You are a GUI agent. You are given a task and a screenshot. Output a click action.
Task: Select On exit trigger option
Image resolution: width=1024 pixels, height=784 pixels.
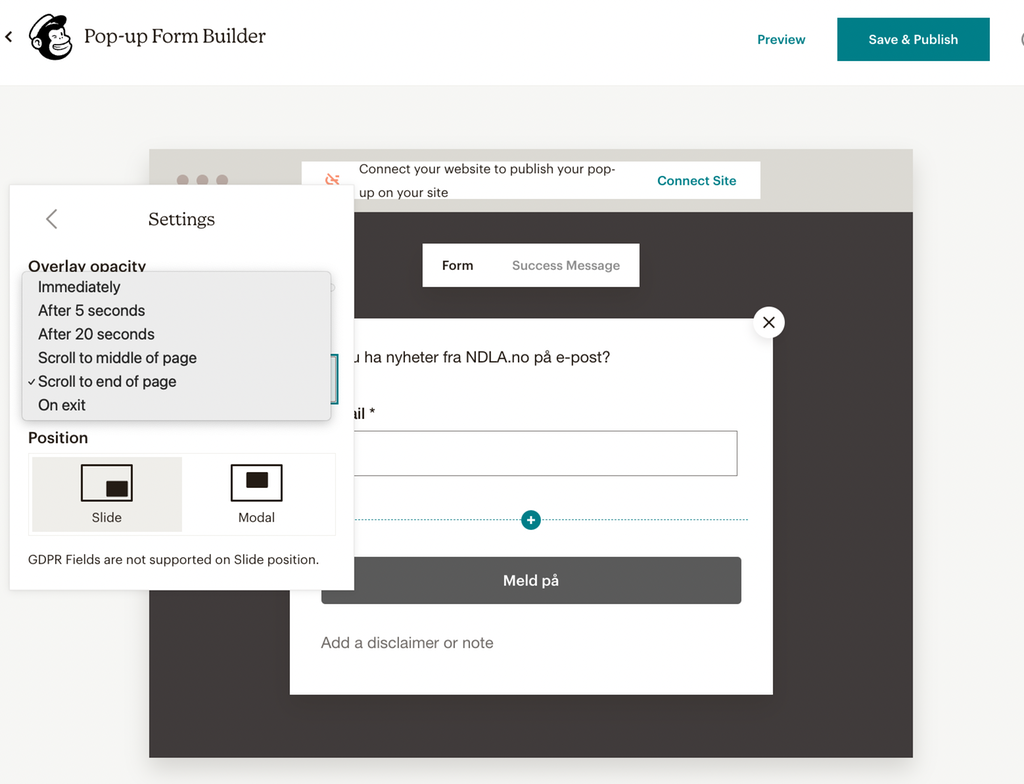point(62,405)
